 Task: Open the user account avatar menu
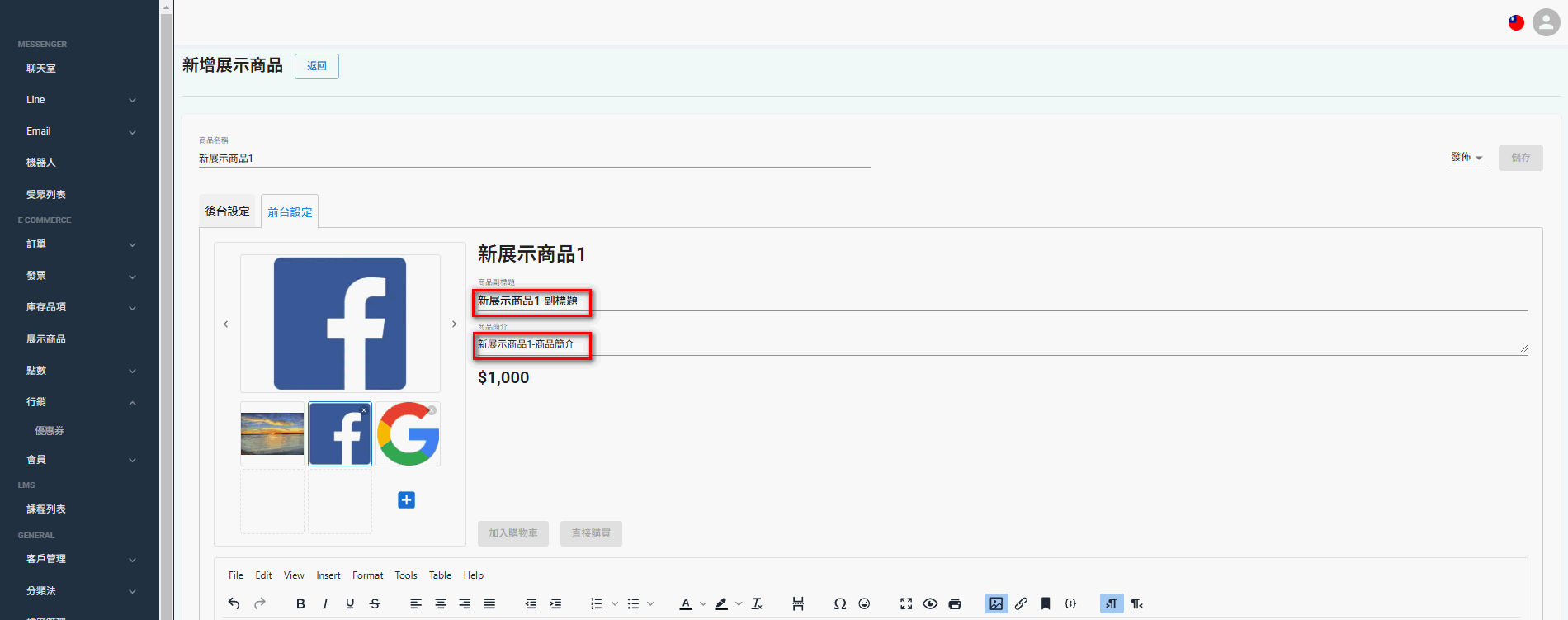tap(1546, 22)
